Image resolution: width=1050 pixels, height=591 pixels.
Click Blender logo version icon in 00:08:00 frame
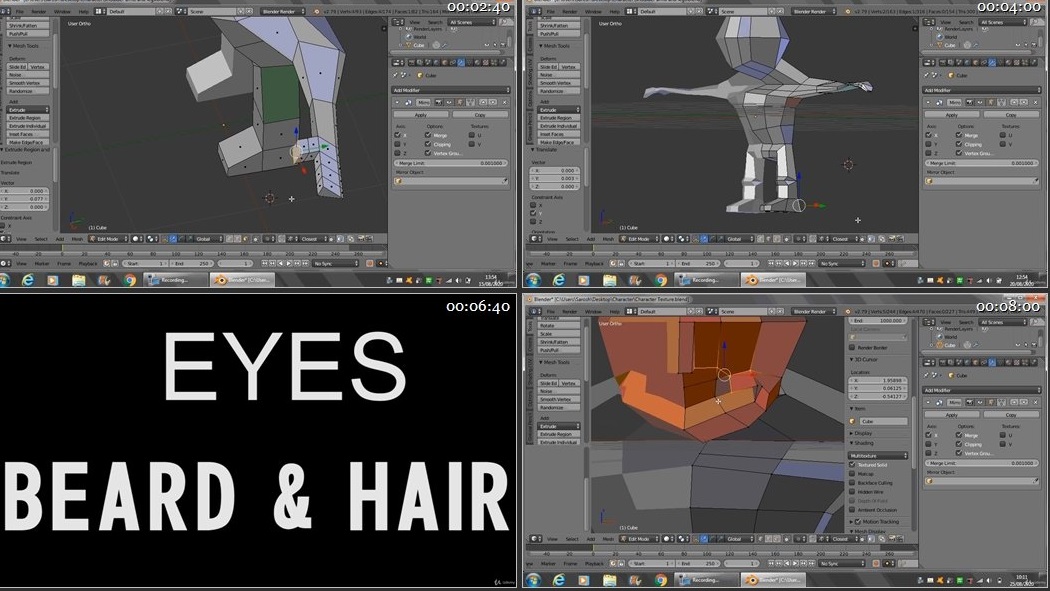point(849,311)
